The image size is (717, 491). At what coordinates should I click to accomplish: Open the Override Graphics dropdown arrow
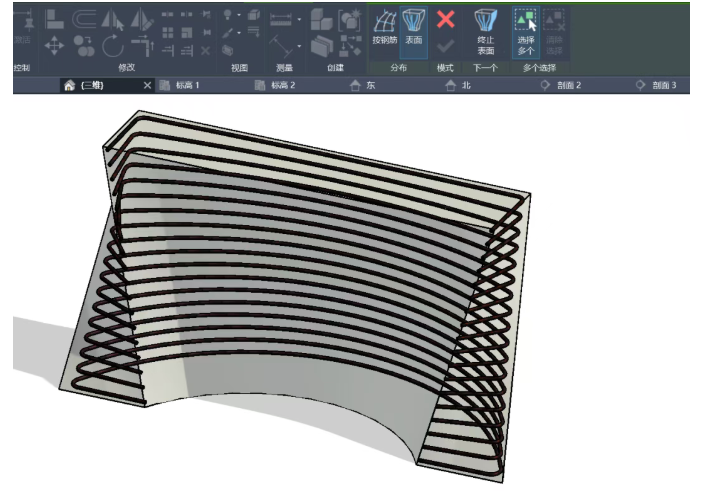[239, 33]
